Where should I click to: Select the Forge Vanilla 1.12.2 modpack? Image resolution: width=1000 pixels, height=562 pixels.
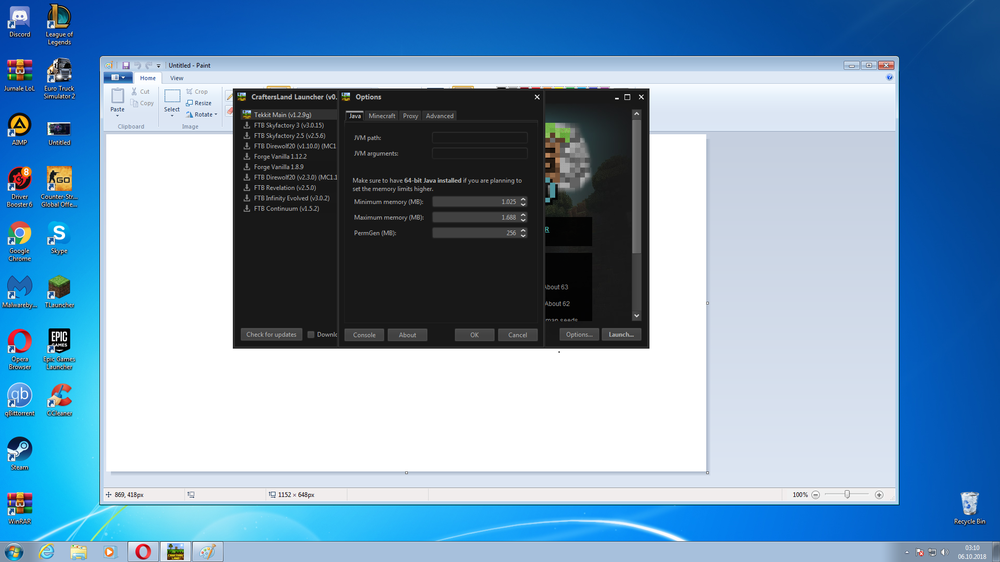coord(280,157)
